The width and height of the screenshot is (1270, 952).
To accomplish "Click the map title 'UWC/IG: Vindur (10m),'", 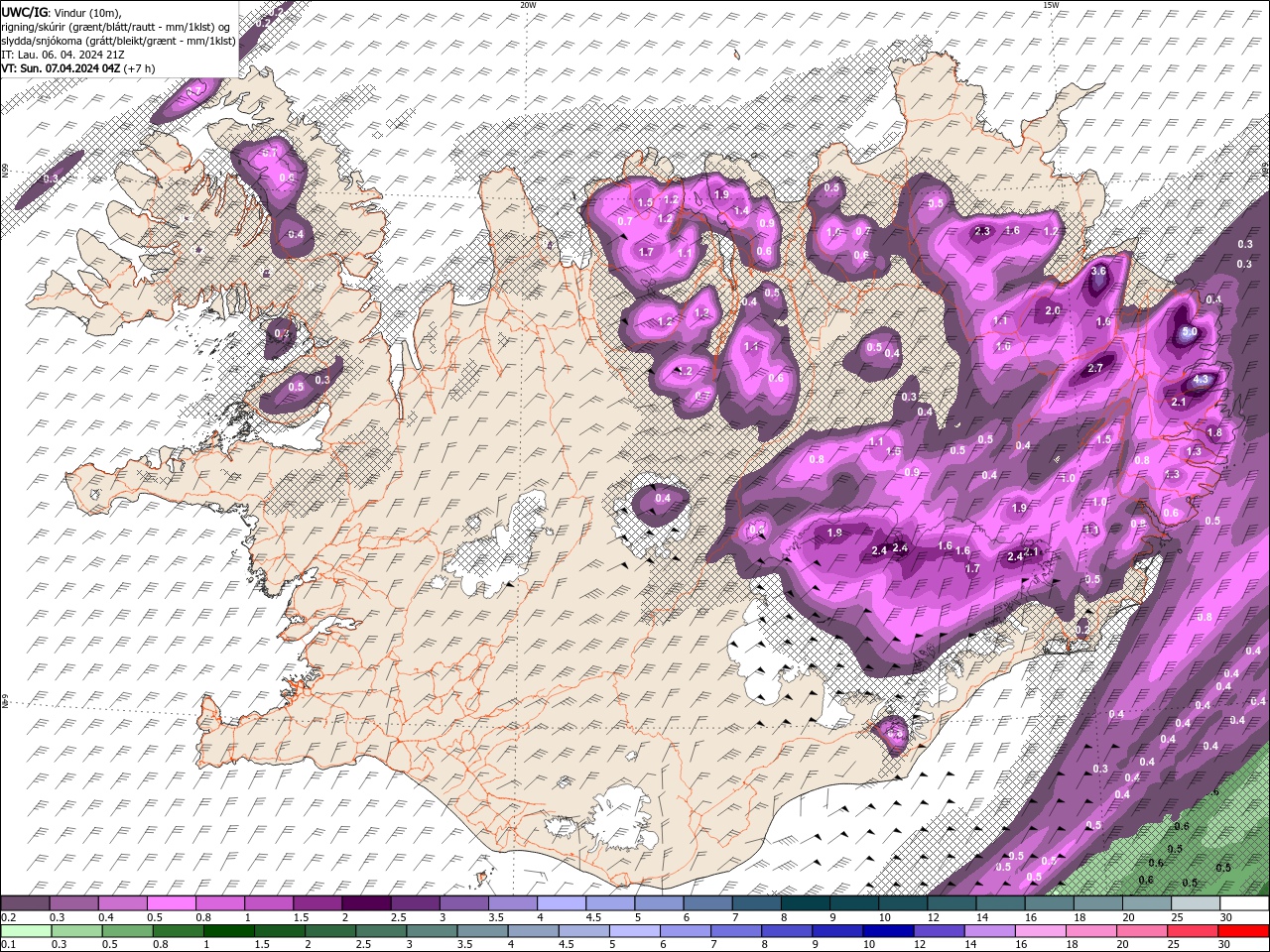I will click(x=62, y=11).
